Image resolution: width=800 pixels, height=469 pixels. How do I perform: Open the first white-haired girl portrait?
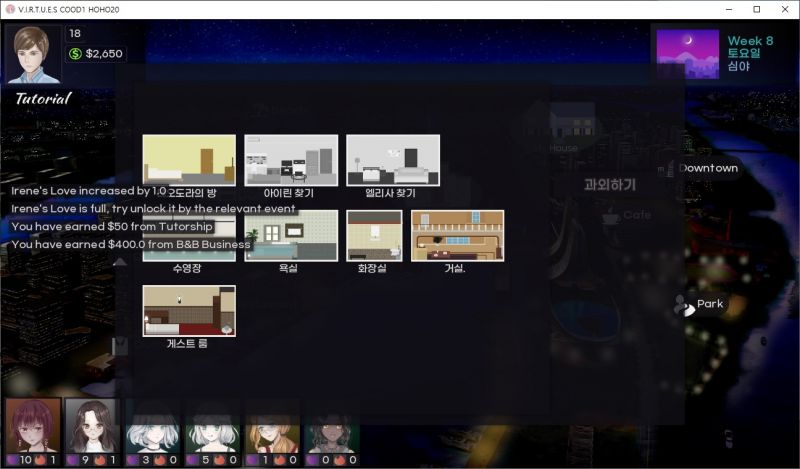(153, 426)
